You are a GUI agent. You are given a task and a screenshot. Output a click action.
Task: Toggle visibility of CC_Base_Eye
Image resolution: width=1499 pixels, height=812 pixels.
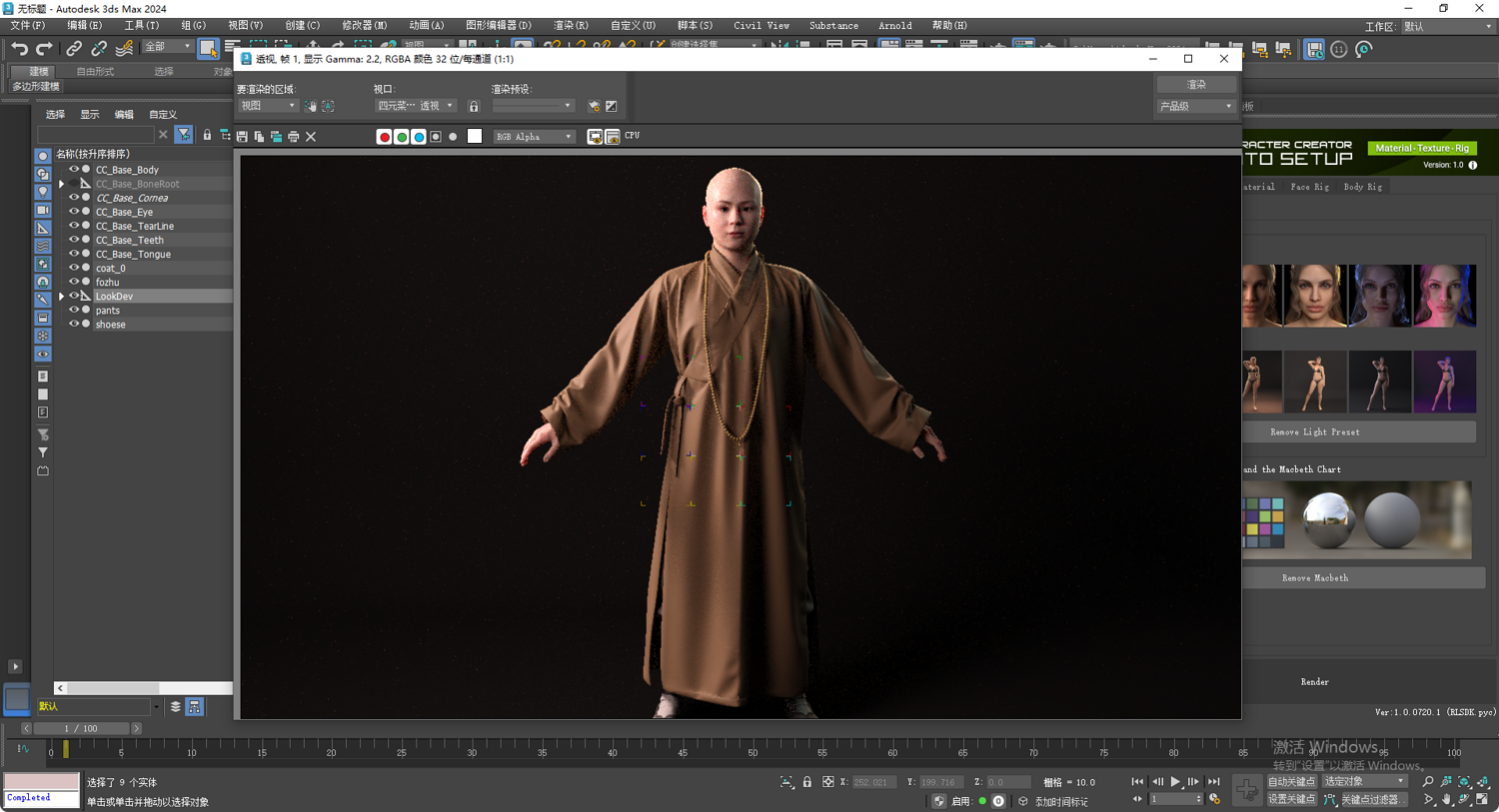[x=73, y=212]
